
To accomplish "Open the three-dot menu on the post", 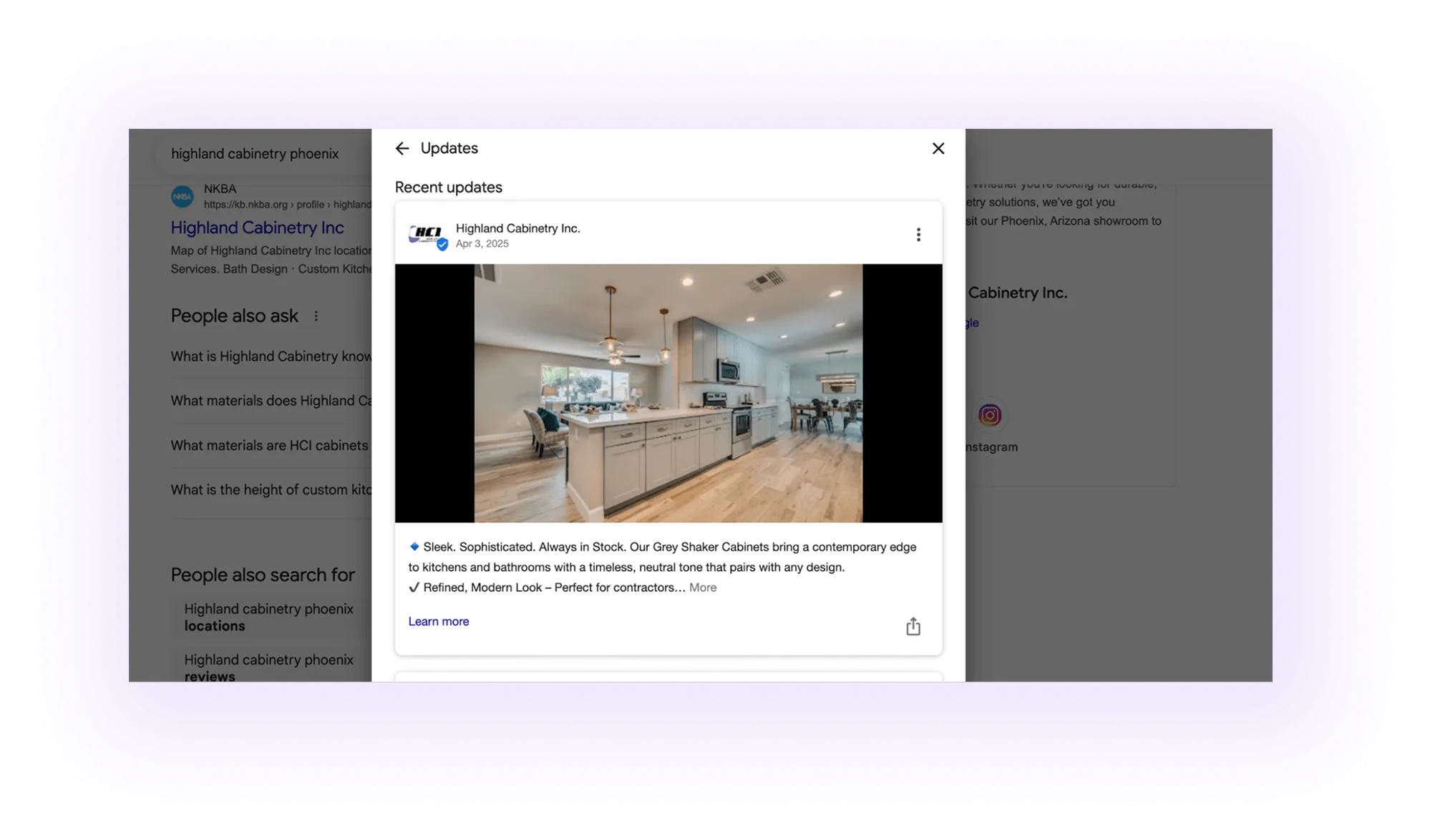I will [918, 235].
